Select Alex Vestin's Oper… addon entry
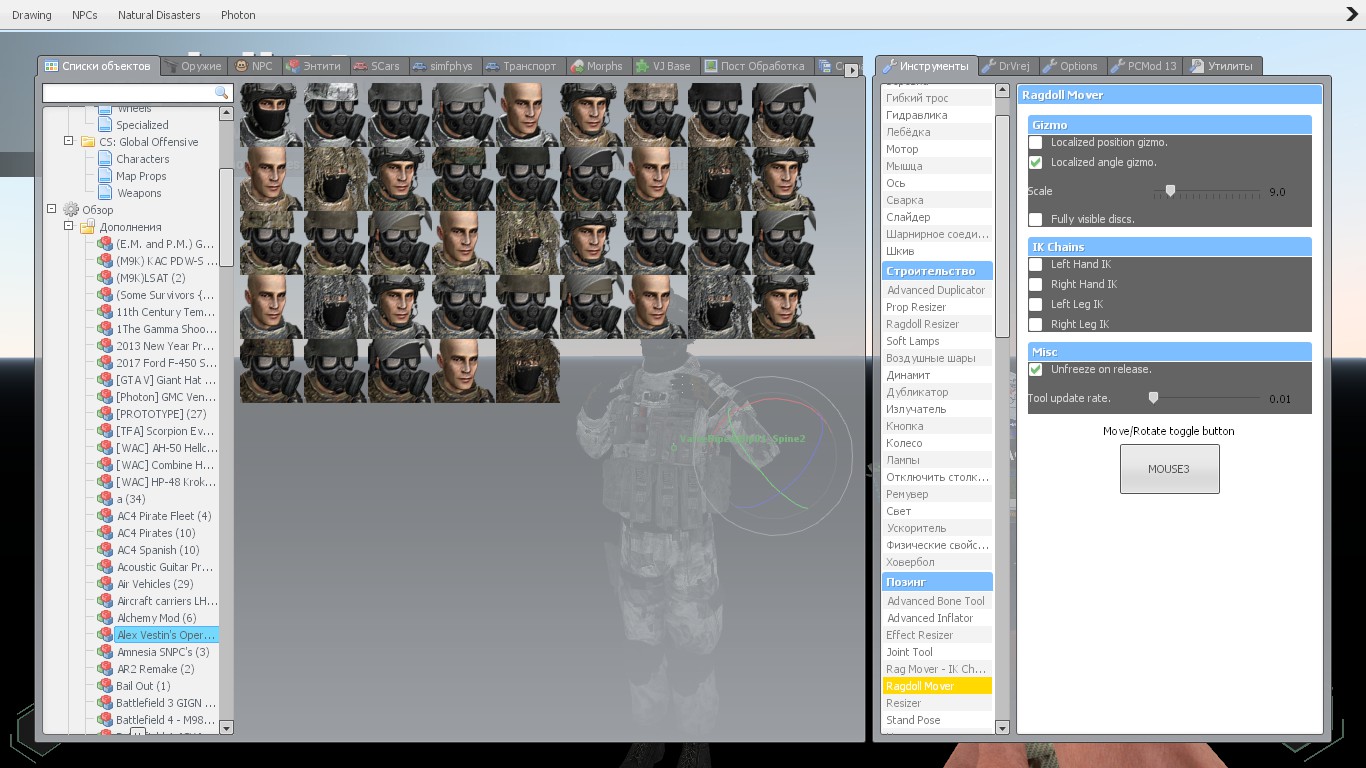 [166, 635]
